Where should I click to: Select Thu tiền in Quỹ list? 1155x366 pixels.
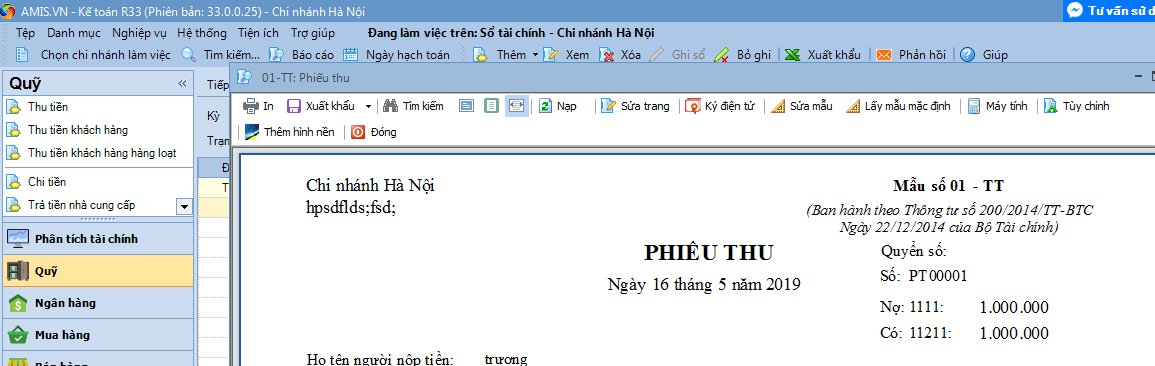pyautogui.click(x=48, y=108)
